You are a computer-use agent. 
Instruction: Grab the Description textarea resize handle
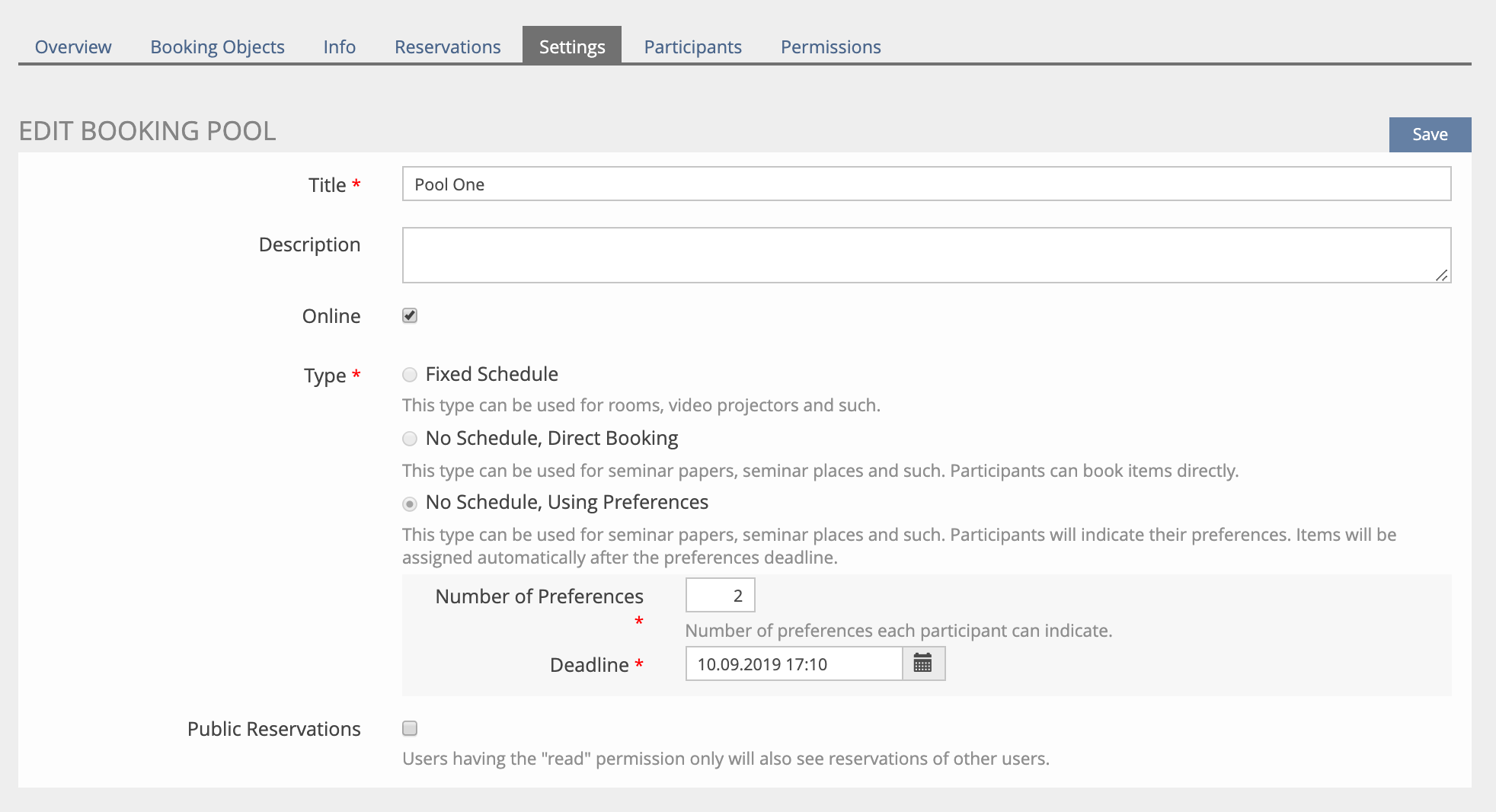(1441, 275)
